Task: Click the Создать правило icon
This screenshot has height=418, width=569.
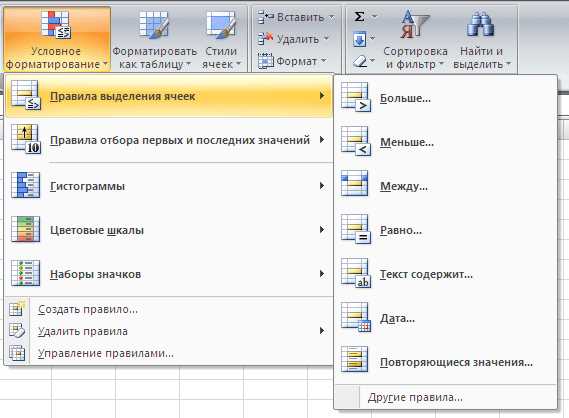Action: [17, 309]
